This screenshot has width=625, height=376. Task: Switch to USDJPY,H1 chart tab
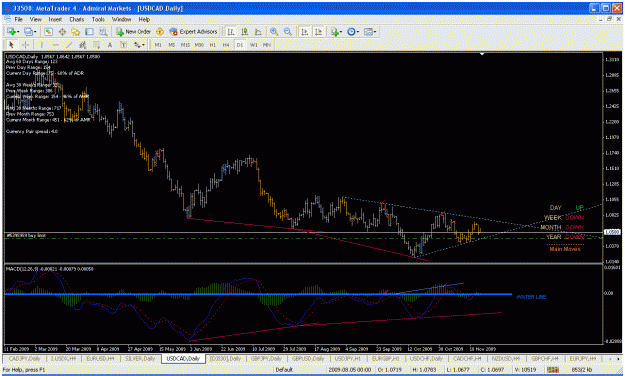pyautogui.click(x=348, y=359)
